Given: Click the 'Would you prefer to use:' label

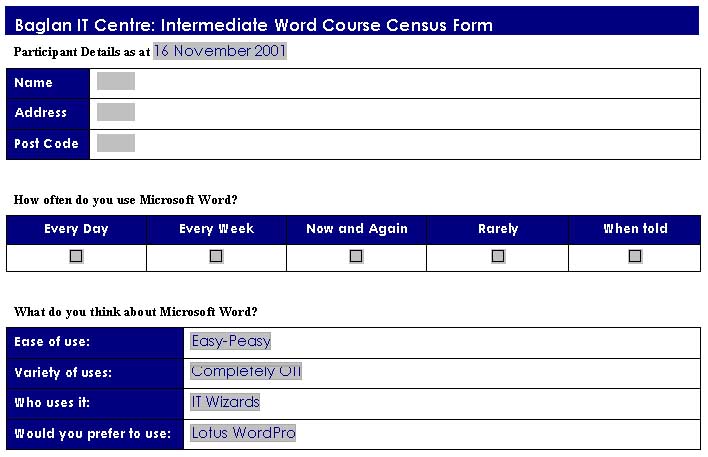Looking at the screenshot, I should click(x=93, y=434).
